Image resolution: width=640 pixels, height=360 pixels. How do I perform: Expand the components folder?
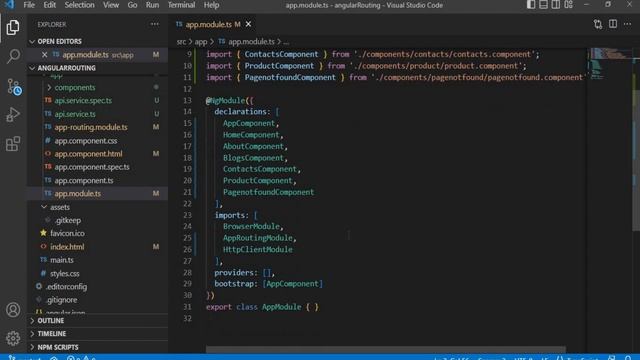pos(75,87)
